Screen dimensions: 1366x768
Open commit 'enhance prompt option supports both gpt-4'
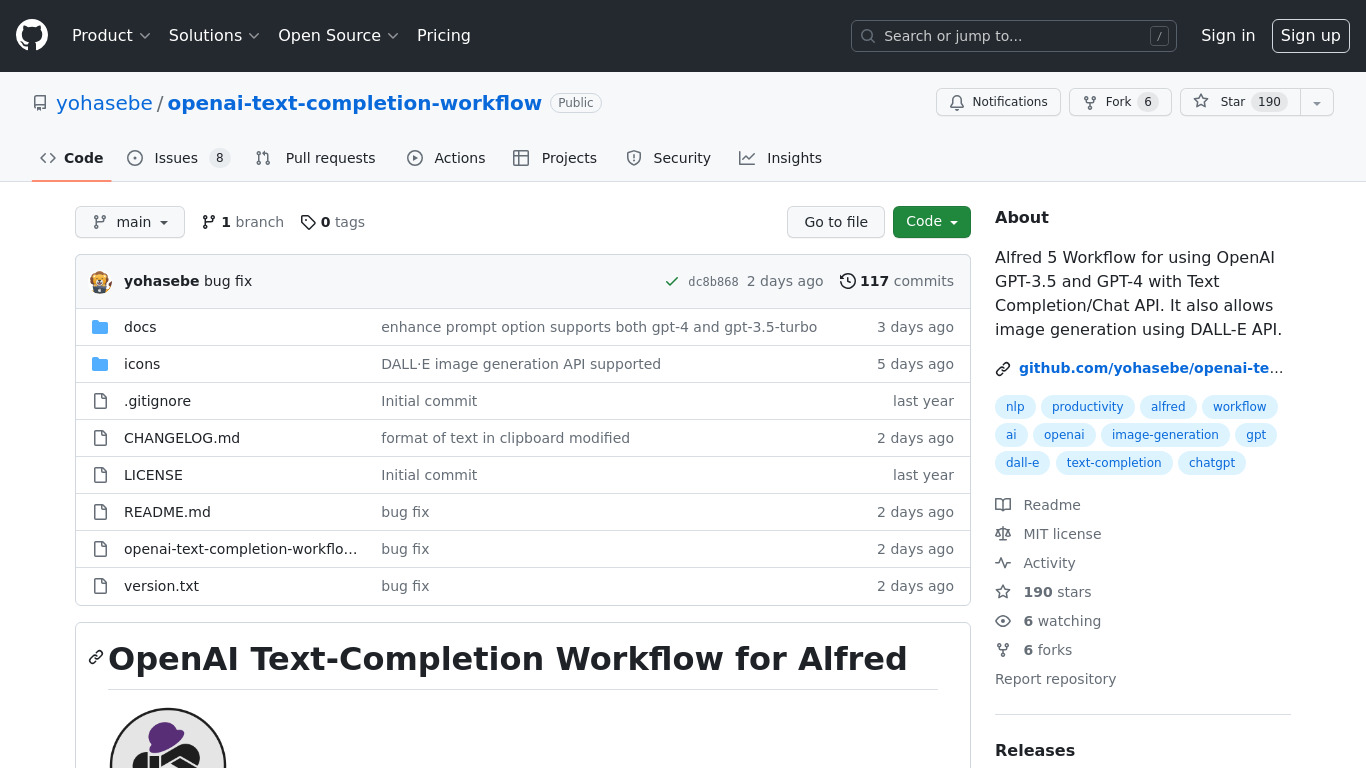(599, 327)
